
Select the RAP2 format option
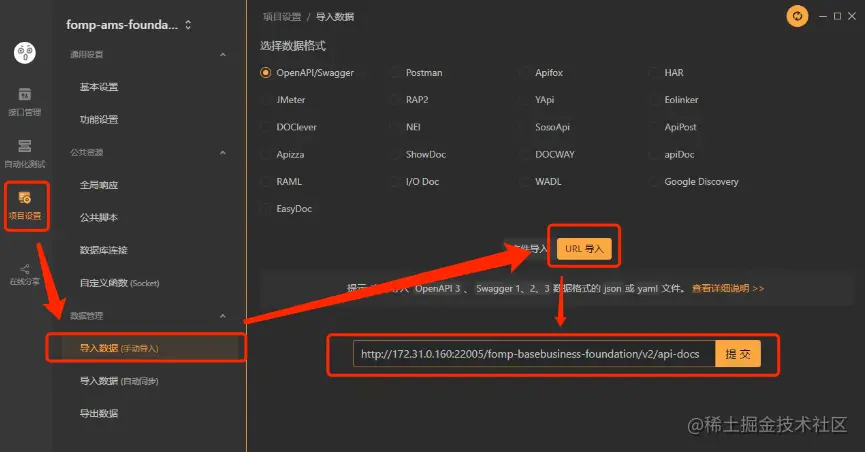pos(409,100)
